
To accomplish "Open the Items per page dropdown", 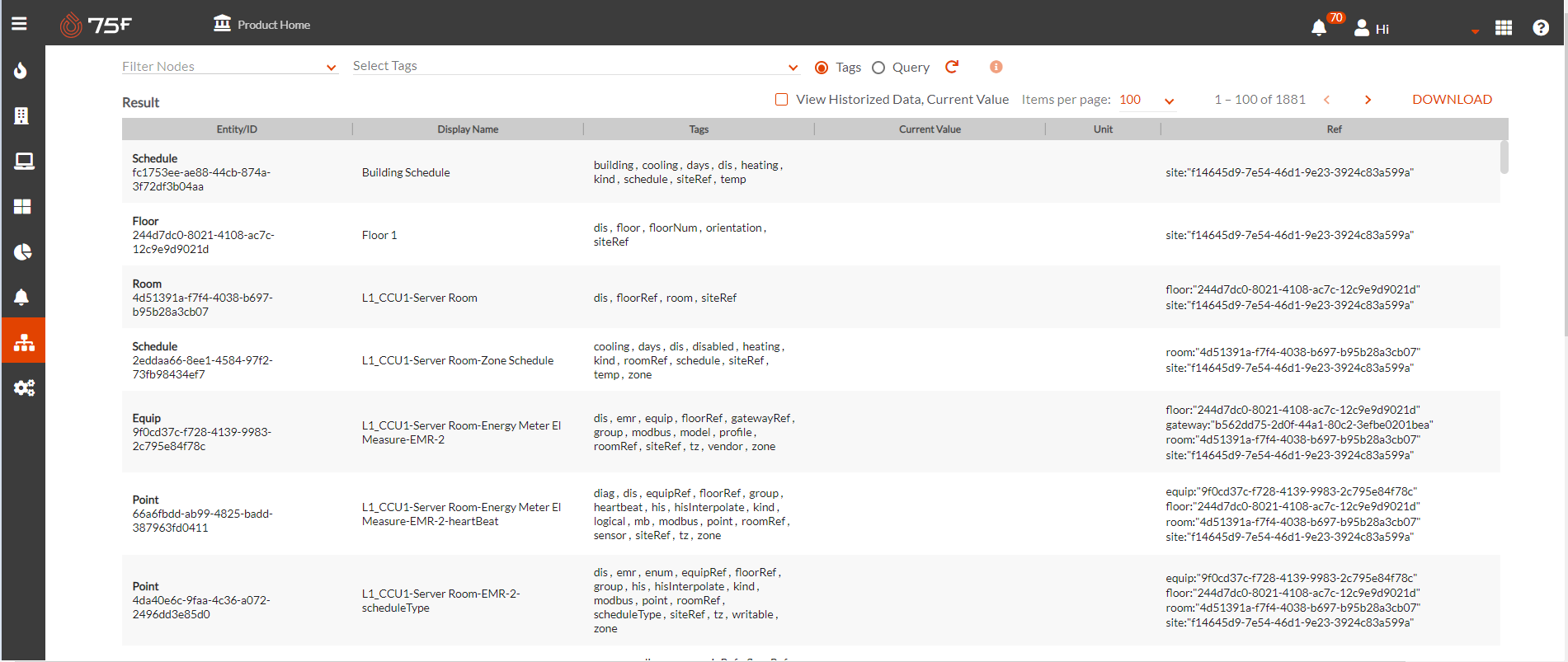I will [x=1147, y=100].
